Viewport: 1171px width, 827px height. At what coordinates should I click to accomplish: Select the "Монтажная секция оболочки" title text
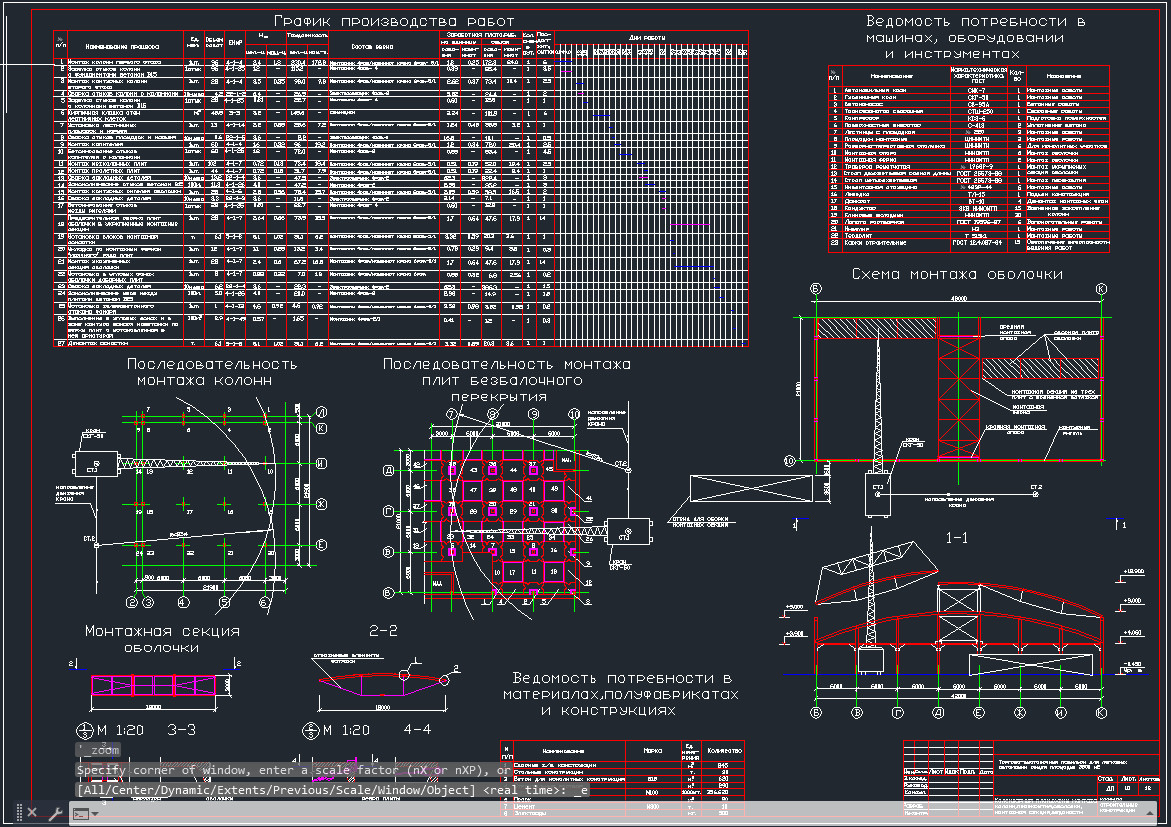[x=162, y=640]
